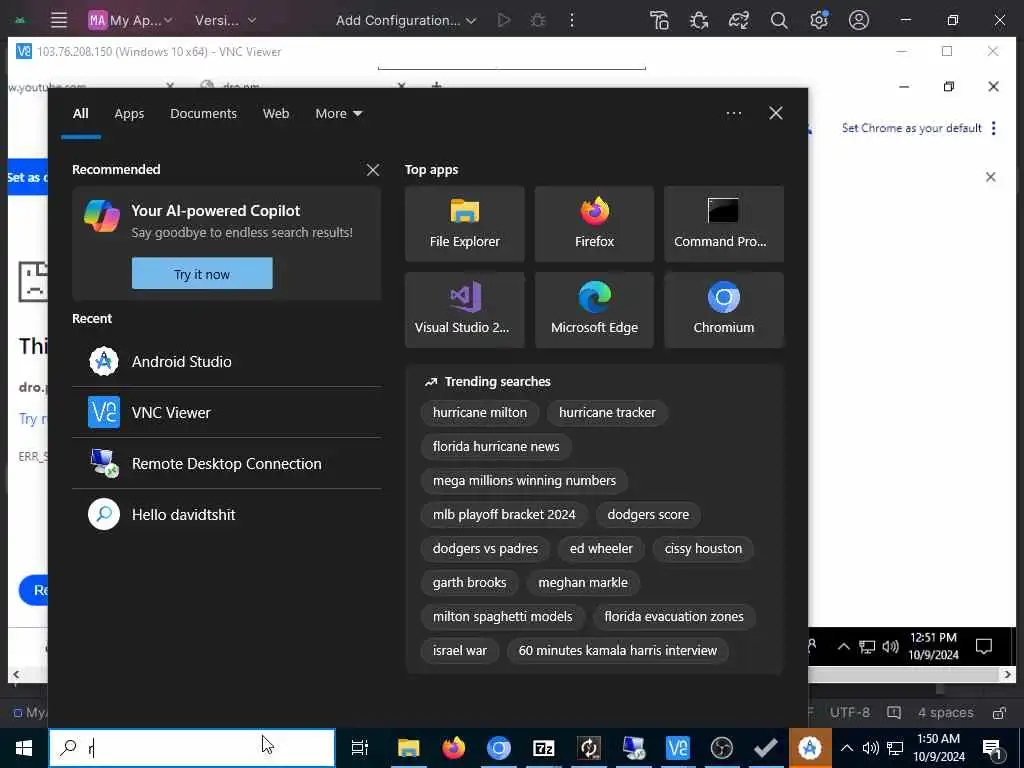The width and height of the screenshot is (1024, 768).
Task: Launch Microsoft Edge from Top apps
Action: point(594,310)
